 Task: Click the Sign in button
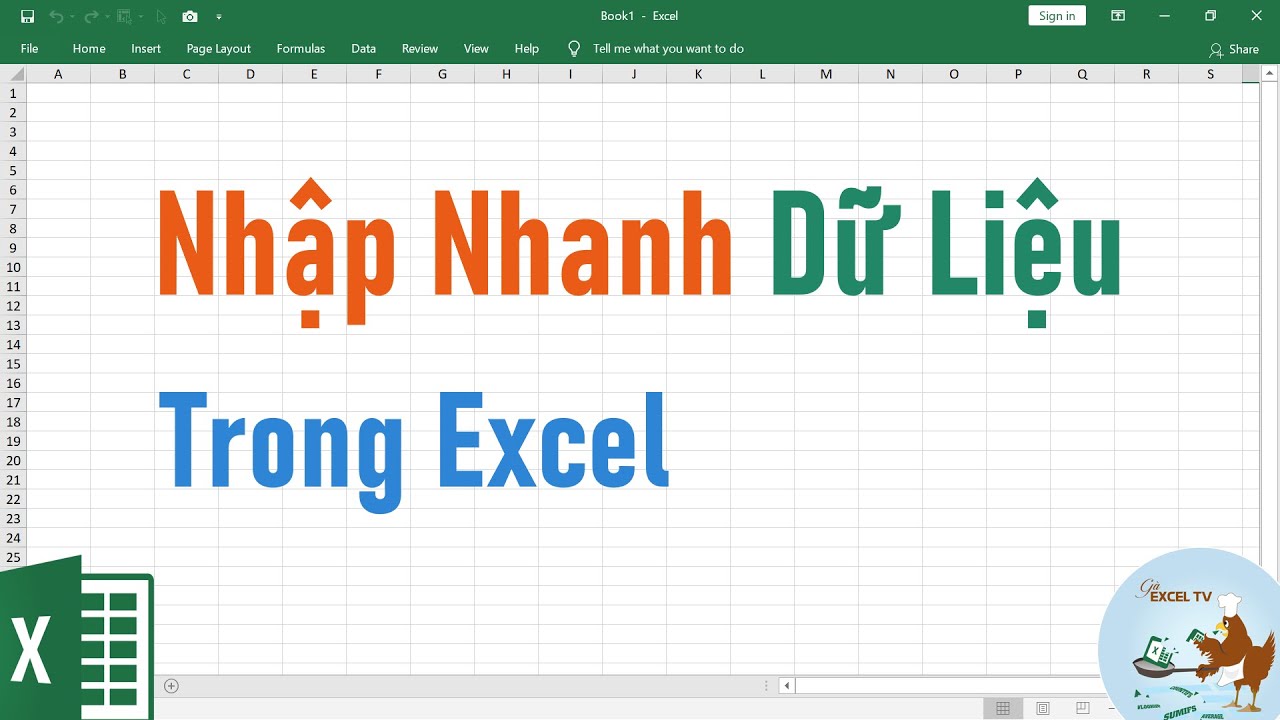(x=1057, y=15)
